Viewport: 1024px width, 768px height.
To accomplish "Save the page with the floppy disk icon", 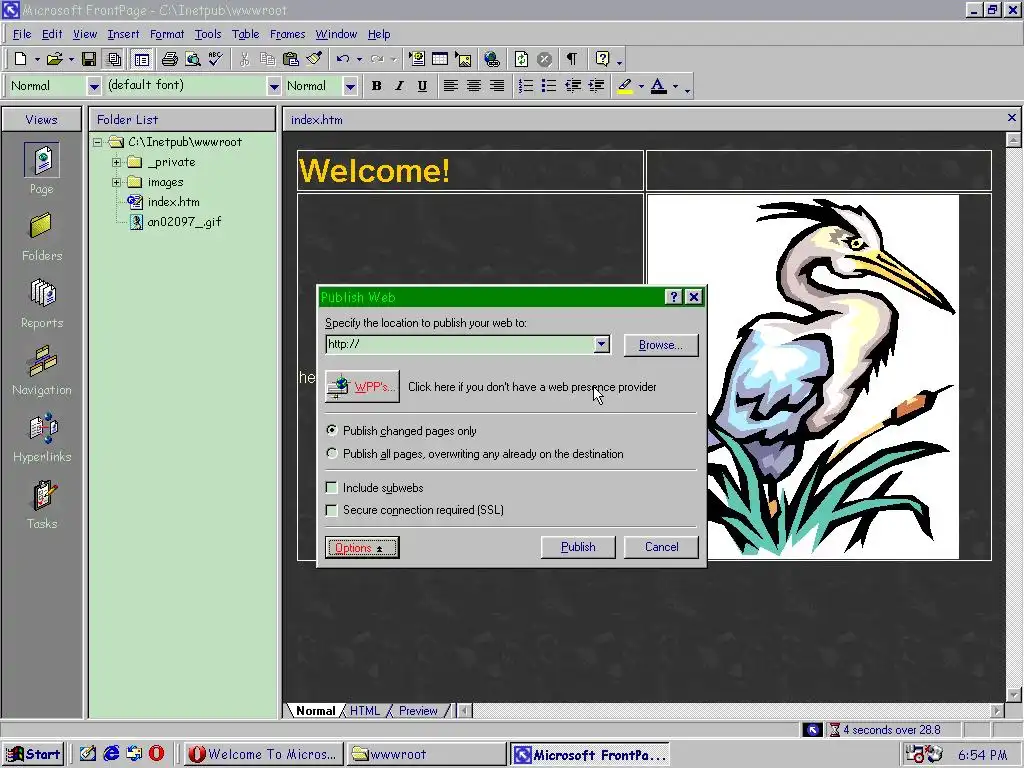I will [89, 59].
